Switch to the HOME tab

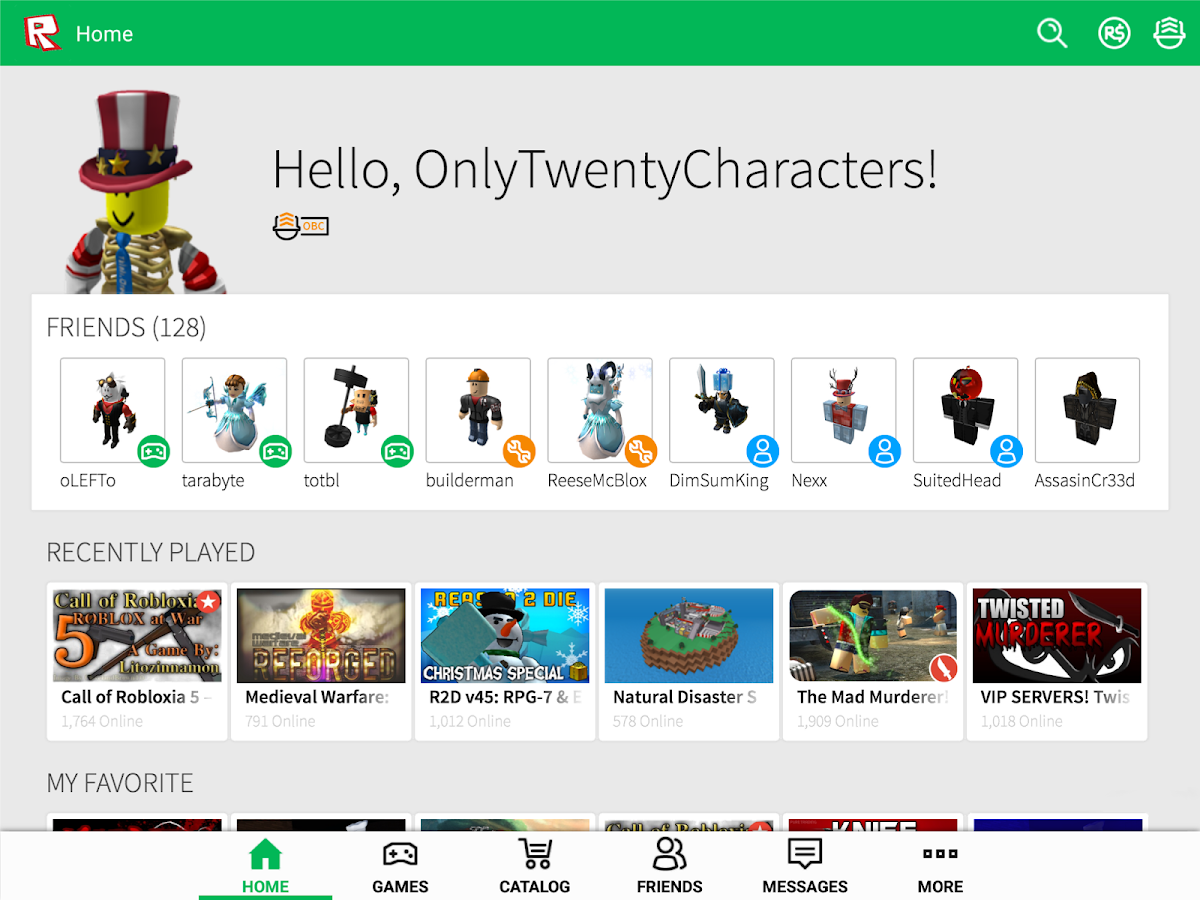click(x=265, y=866)
